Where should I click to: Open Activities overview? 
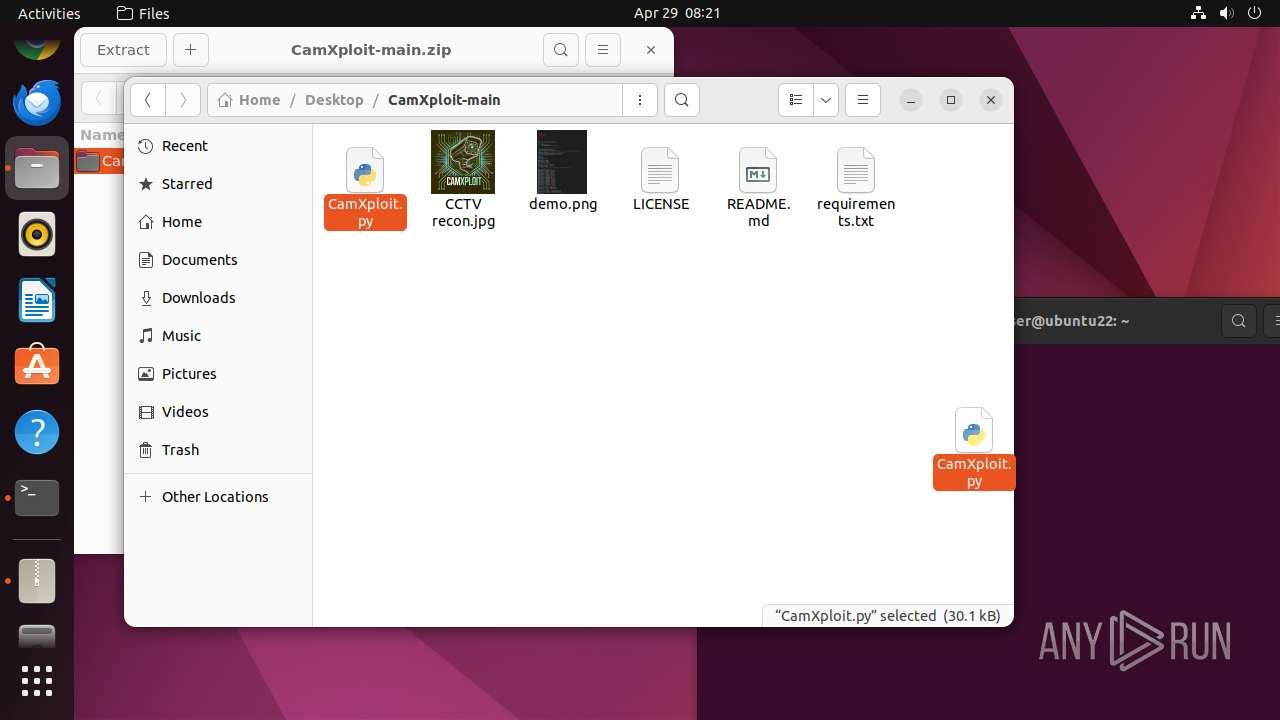pyautogui.click(x=49, y=13)
